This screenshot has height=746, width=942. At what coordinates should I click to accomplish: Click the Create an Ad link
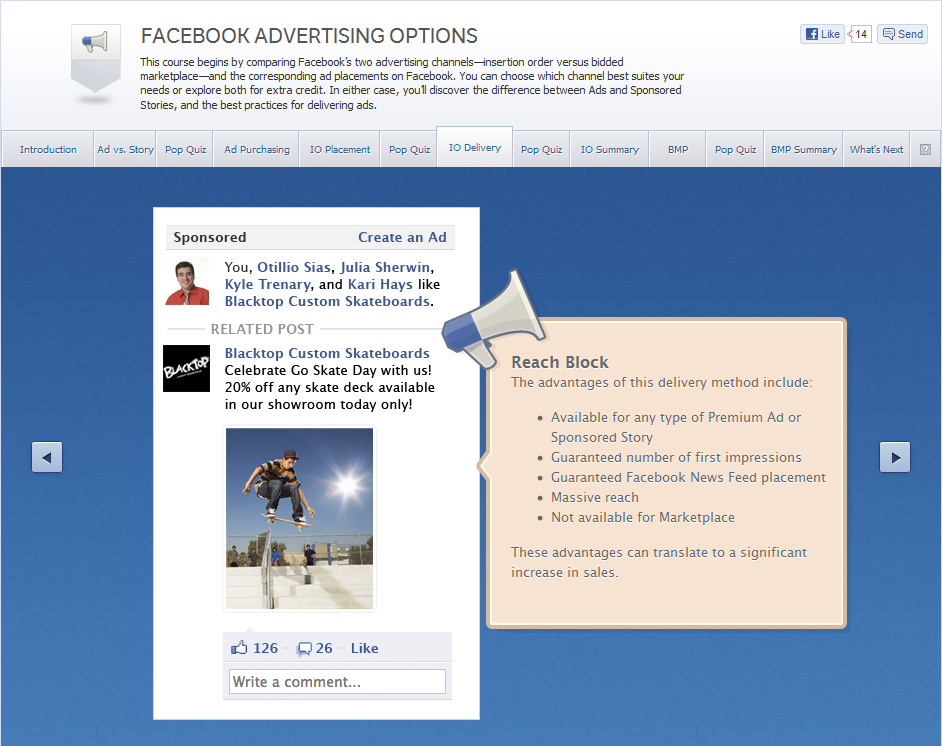tap(402, 237)
